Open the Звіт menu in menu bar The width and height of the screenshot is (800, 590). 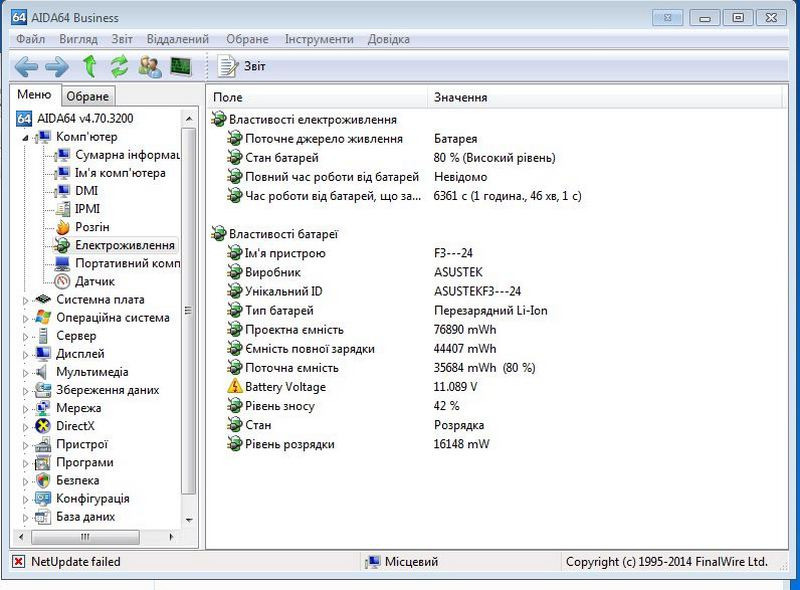(122, 39)
